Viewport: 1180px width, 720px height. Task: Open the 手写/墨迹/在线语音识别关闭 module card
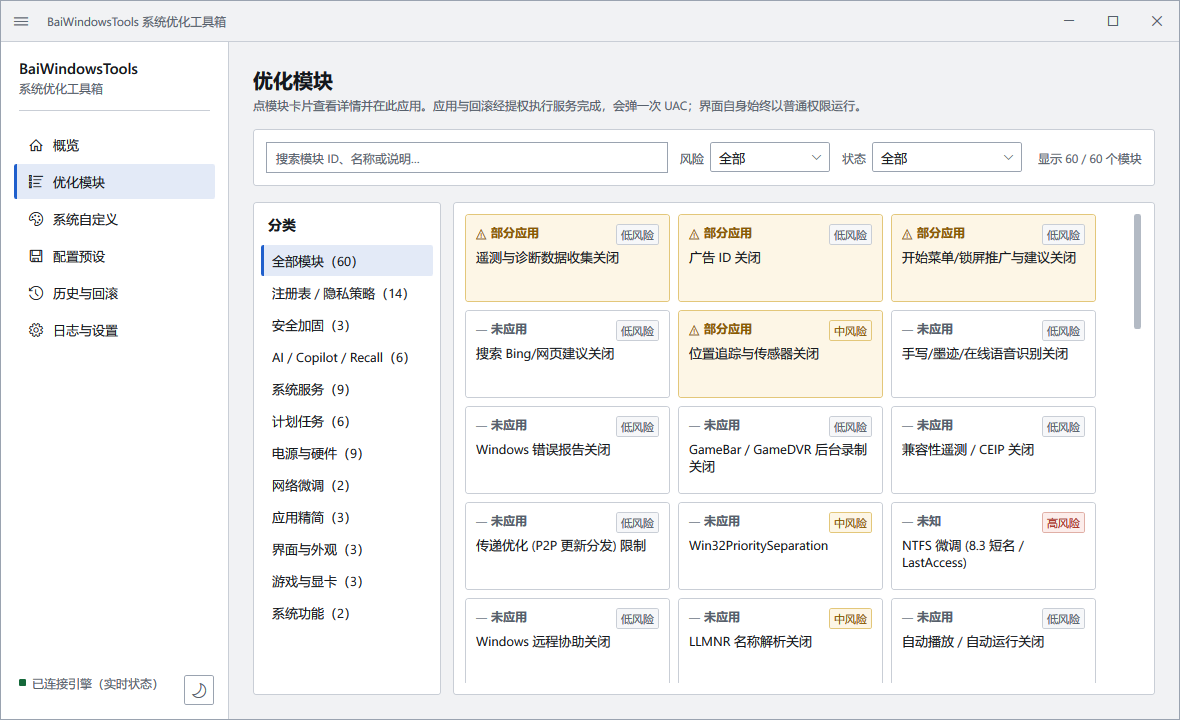[x=993, y=354]
